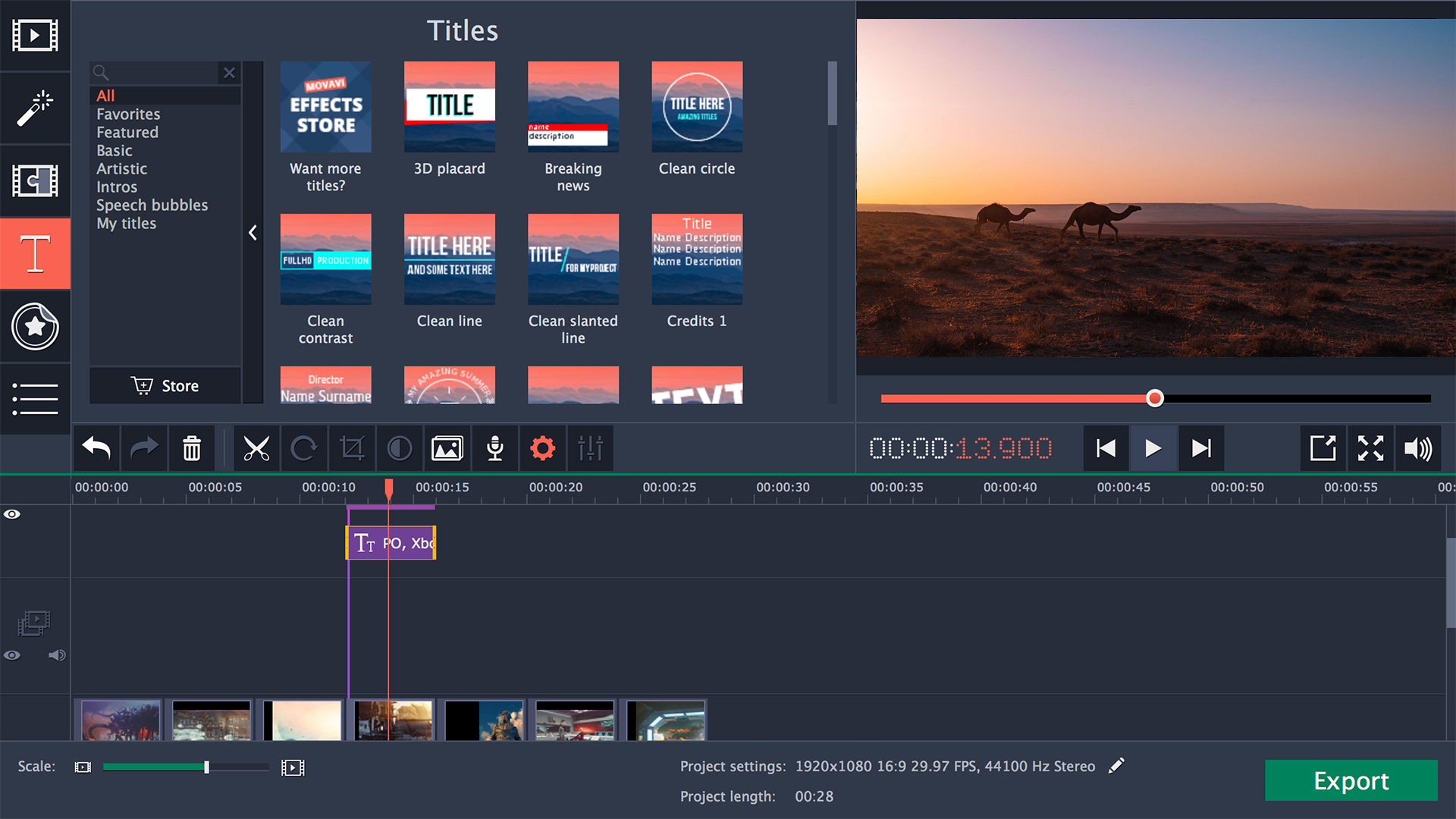The width and height of the screenshot is (1456, 819).
Task: Toggle overlay track visibility eye
Action: pyautogui.click(x=12, y=655)
